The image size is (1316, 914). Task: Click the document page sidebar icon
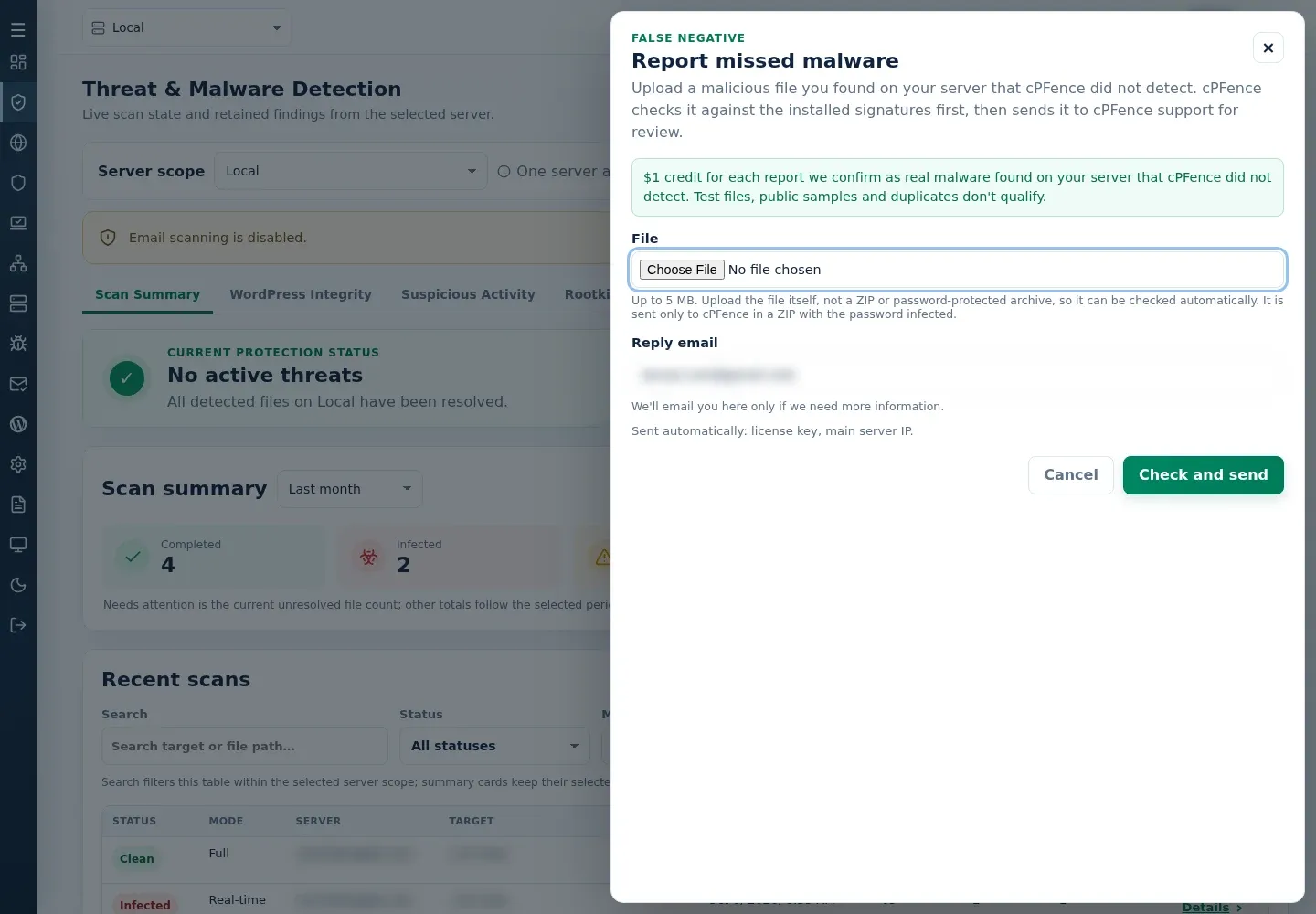(18, 505)
